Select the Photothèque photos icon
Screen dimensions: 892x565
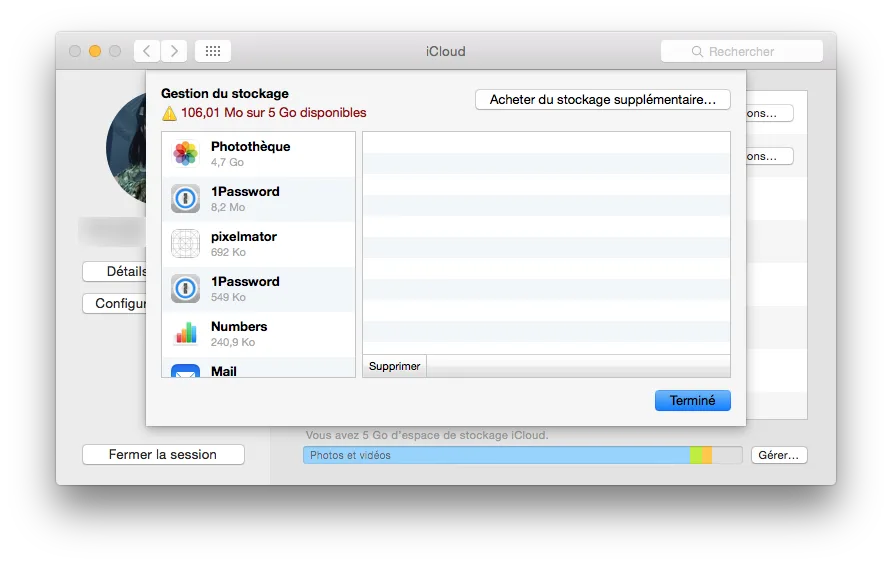[x=185, y=154]
